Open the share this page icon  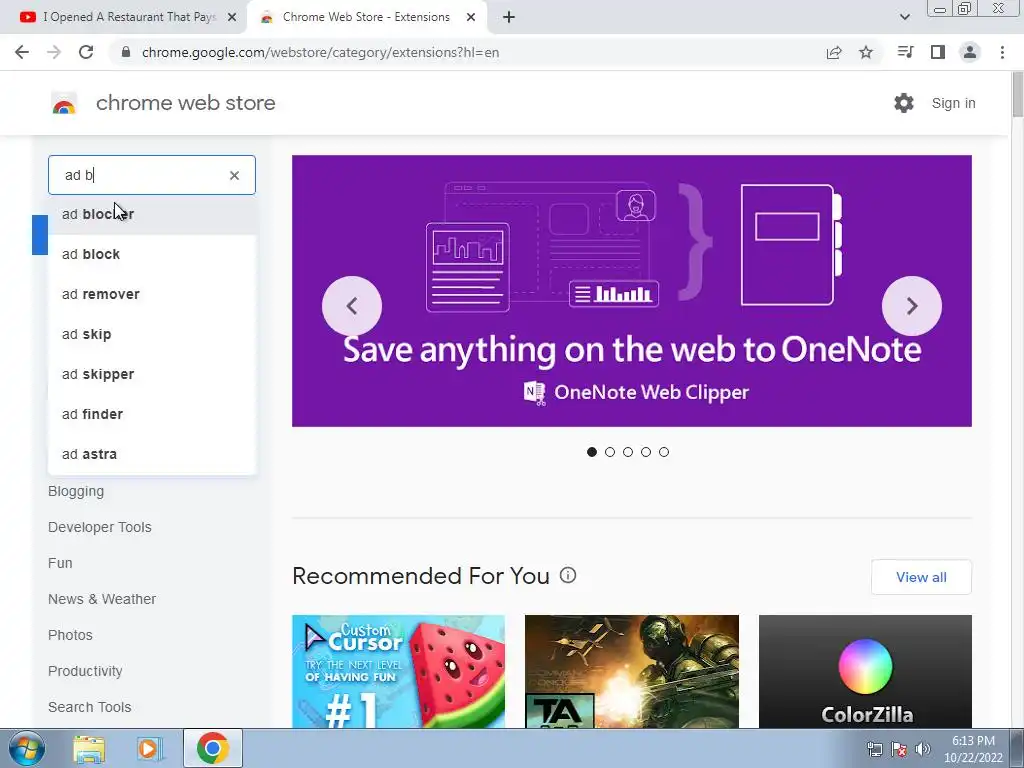pos(834,52)
